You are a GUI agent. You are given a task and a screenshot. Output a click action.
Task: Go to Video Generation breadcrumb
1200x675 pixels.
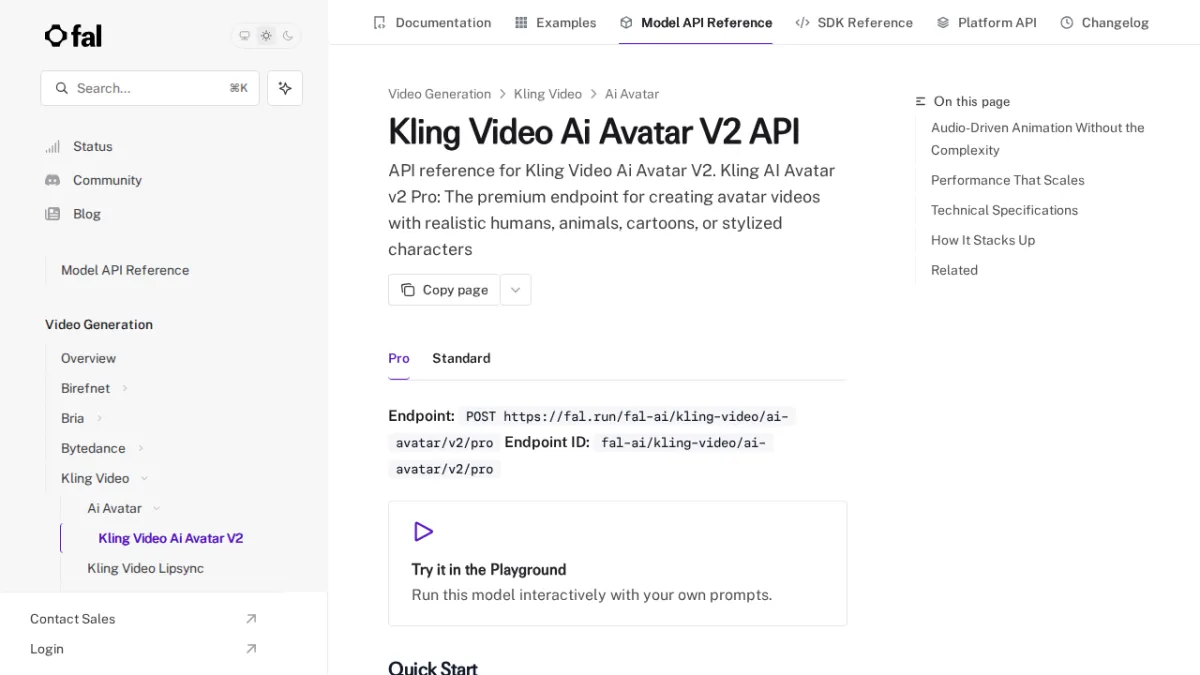point(440,94)
